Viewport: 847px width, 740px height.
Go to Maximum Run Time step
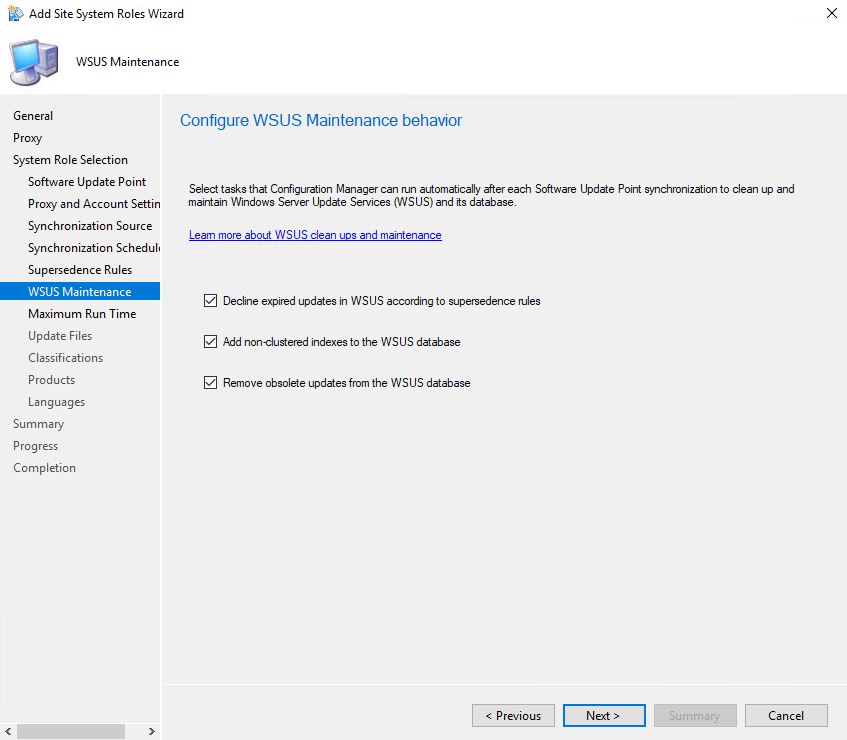[82, 314]
